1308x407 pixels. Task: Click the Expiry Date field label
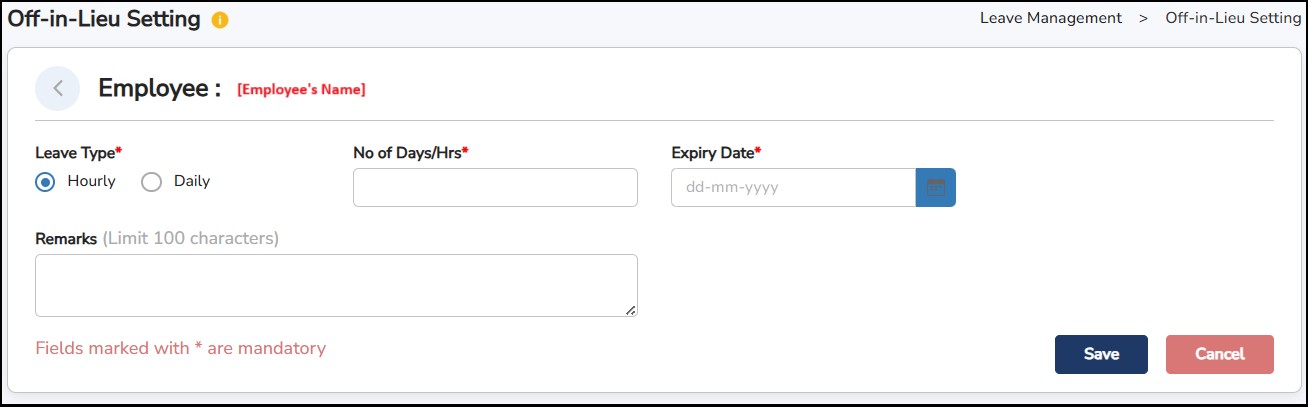click(715, 153)
